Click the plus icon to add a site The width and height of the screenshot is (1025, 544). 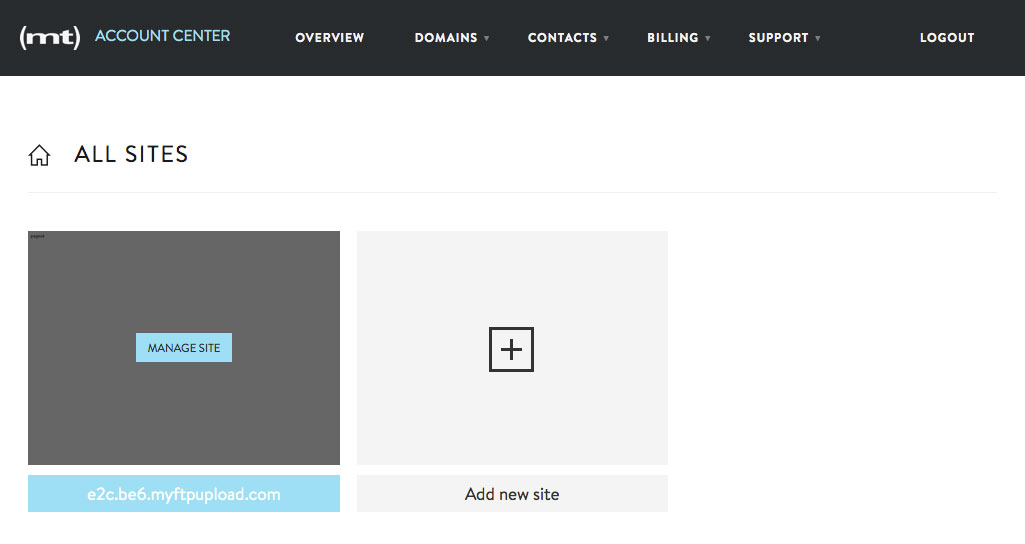(511, 349)
